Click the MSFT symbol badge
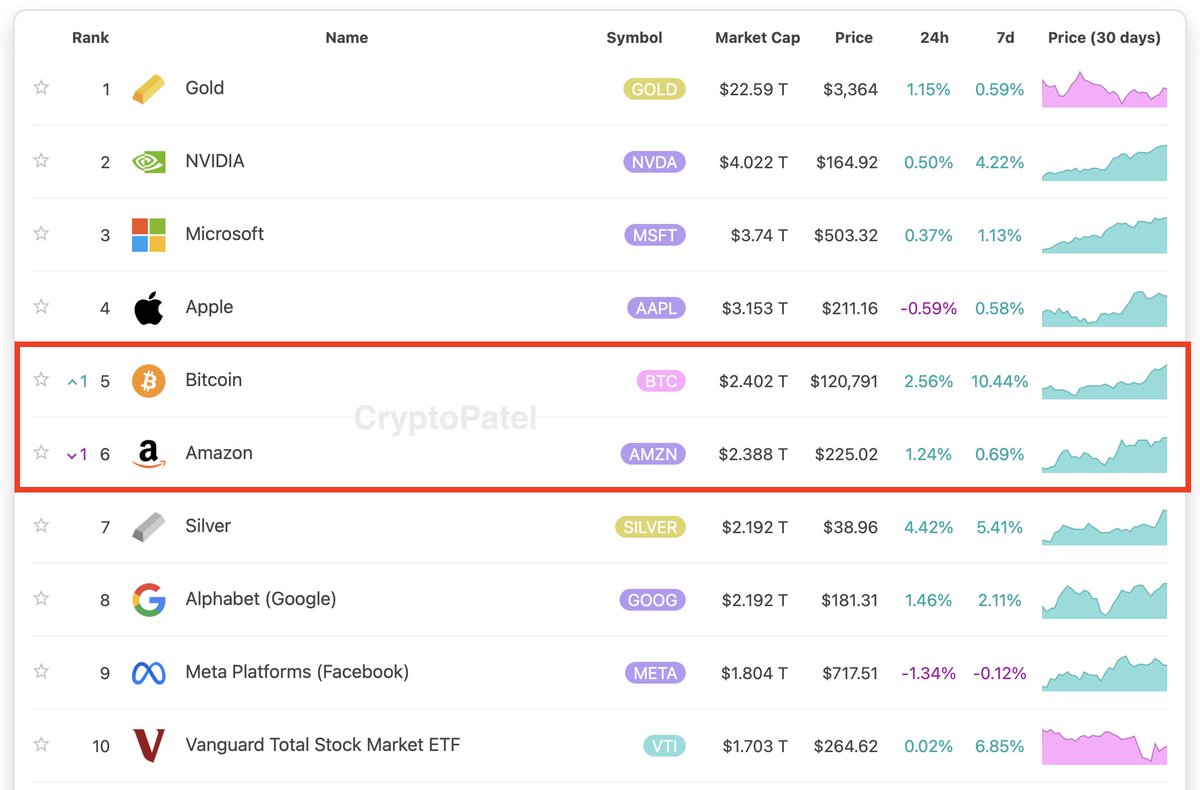The width and height of the screenshot is (1200, 790). [x=655, y=235]
